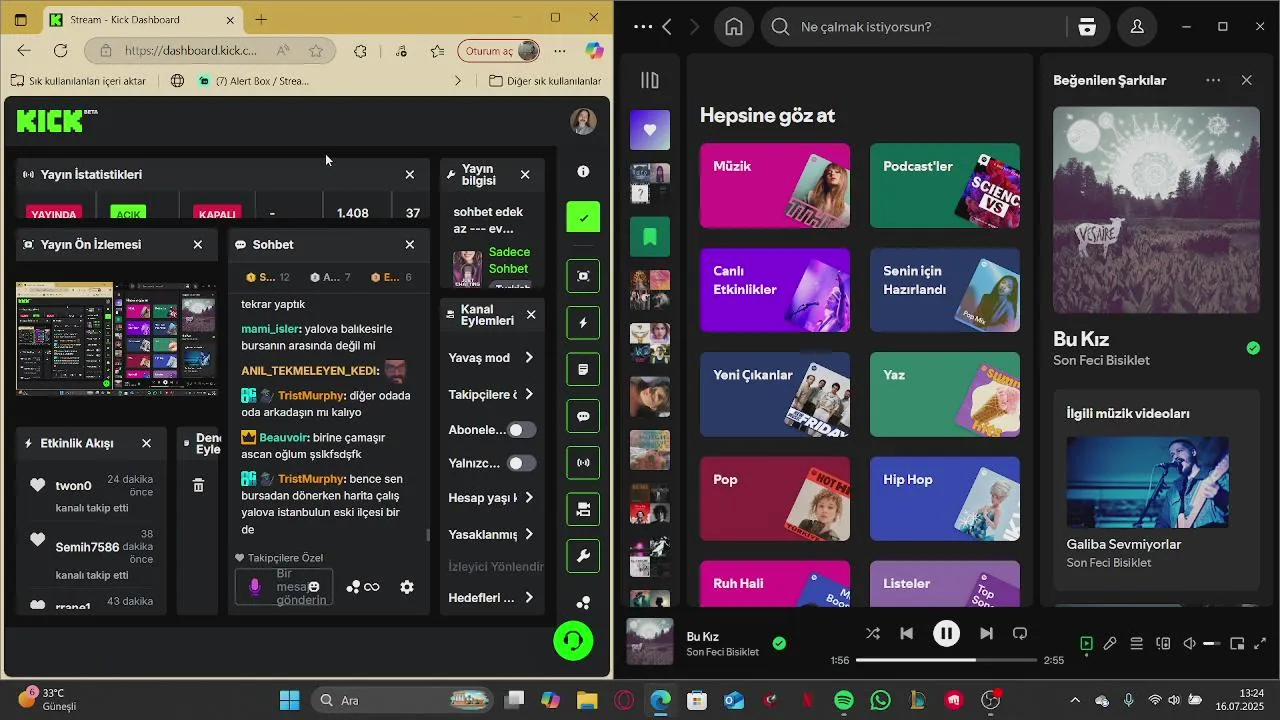Open the Müzik category card
The width and height of the screenshot is (1280, 720).
(775, 185)
